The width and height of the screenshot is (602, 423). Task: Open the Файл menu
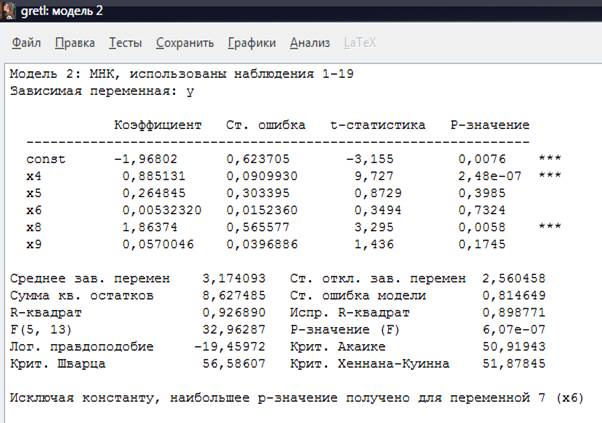pyautogui.click(x=26, y=43)
